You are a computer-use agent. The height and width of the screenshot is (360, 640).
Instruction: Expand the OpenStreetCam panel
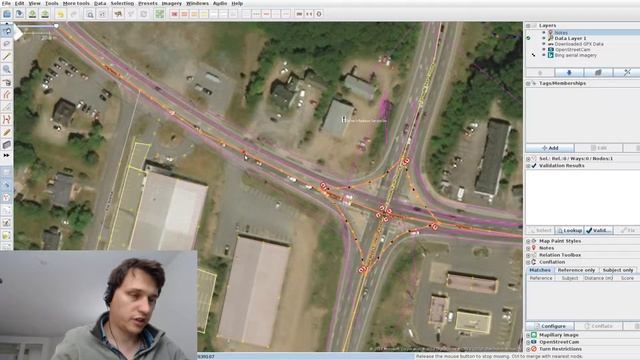(528, 342)
